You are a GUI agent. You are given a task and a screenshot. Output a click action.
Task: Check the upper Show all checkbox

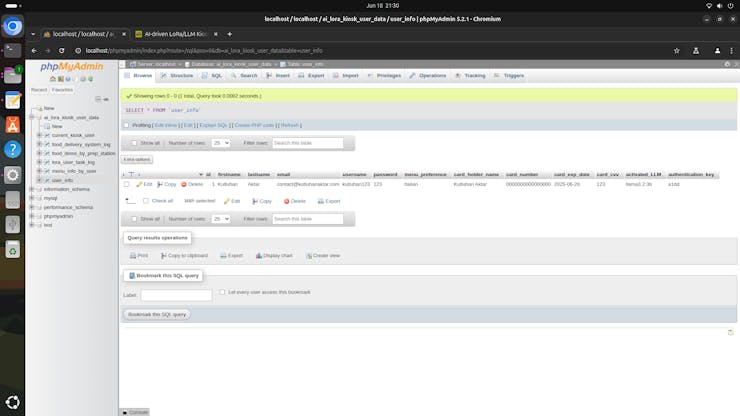tap(134, 143)
